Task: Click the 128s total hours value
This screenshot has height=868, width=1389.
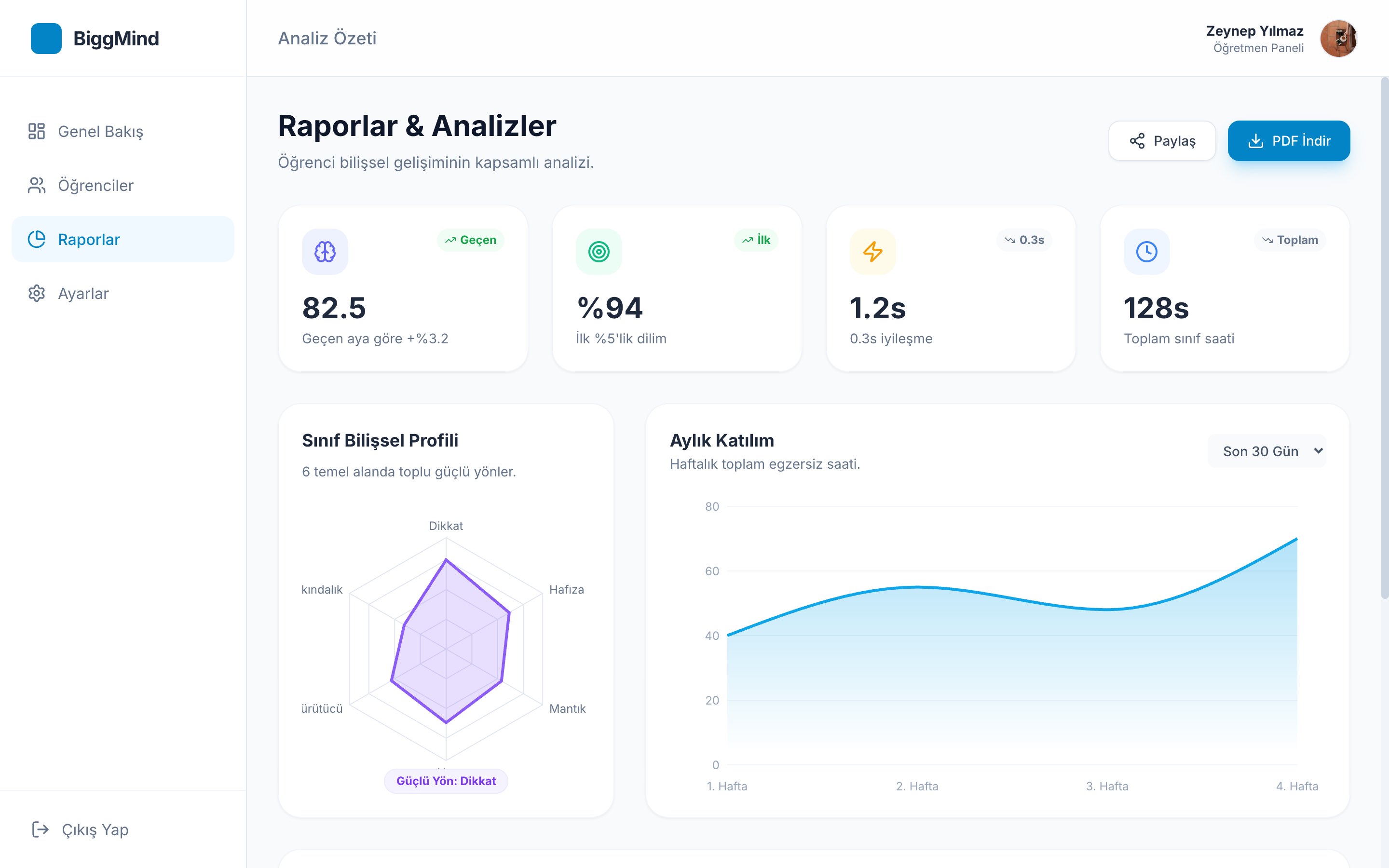Action: [x=1156, y=308]
